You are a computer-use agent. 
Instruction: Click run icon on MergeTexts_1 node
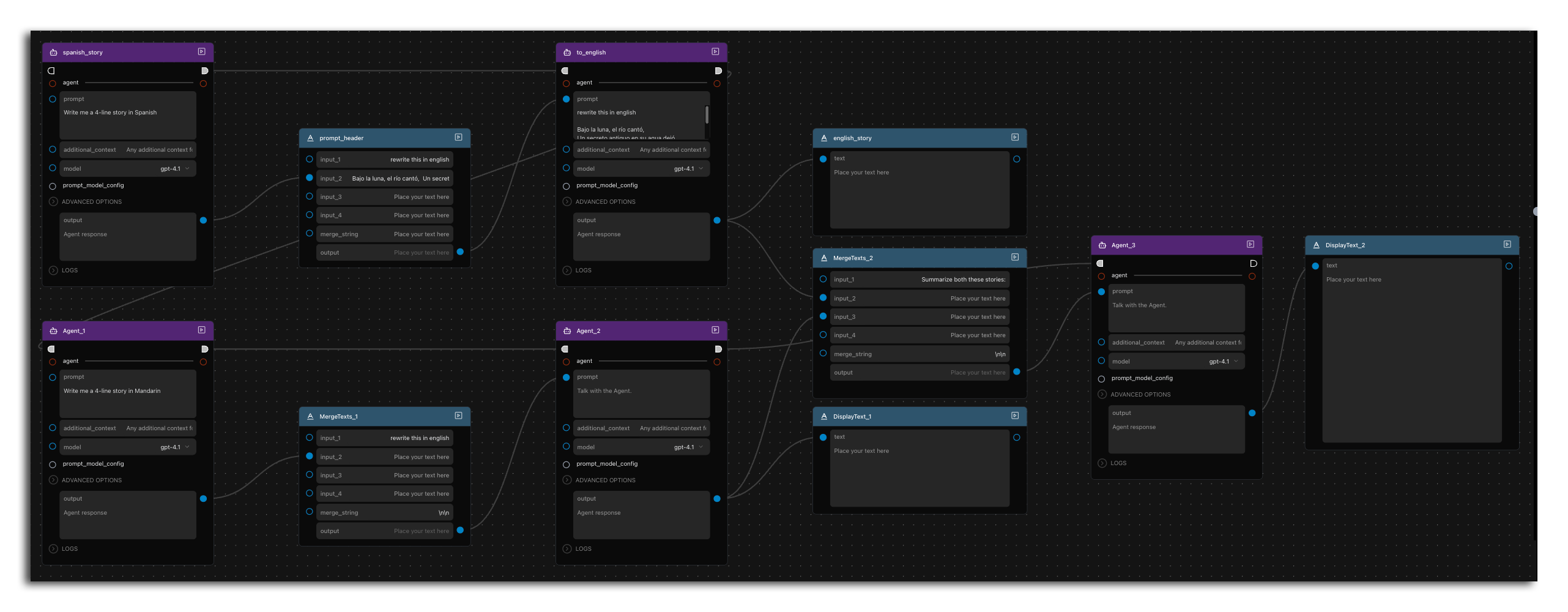coord(458,416)
